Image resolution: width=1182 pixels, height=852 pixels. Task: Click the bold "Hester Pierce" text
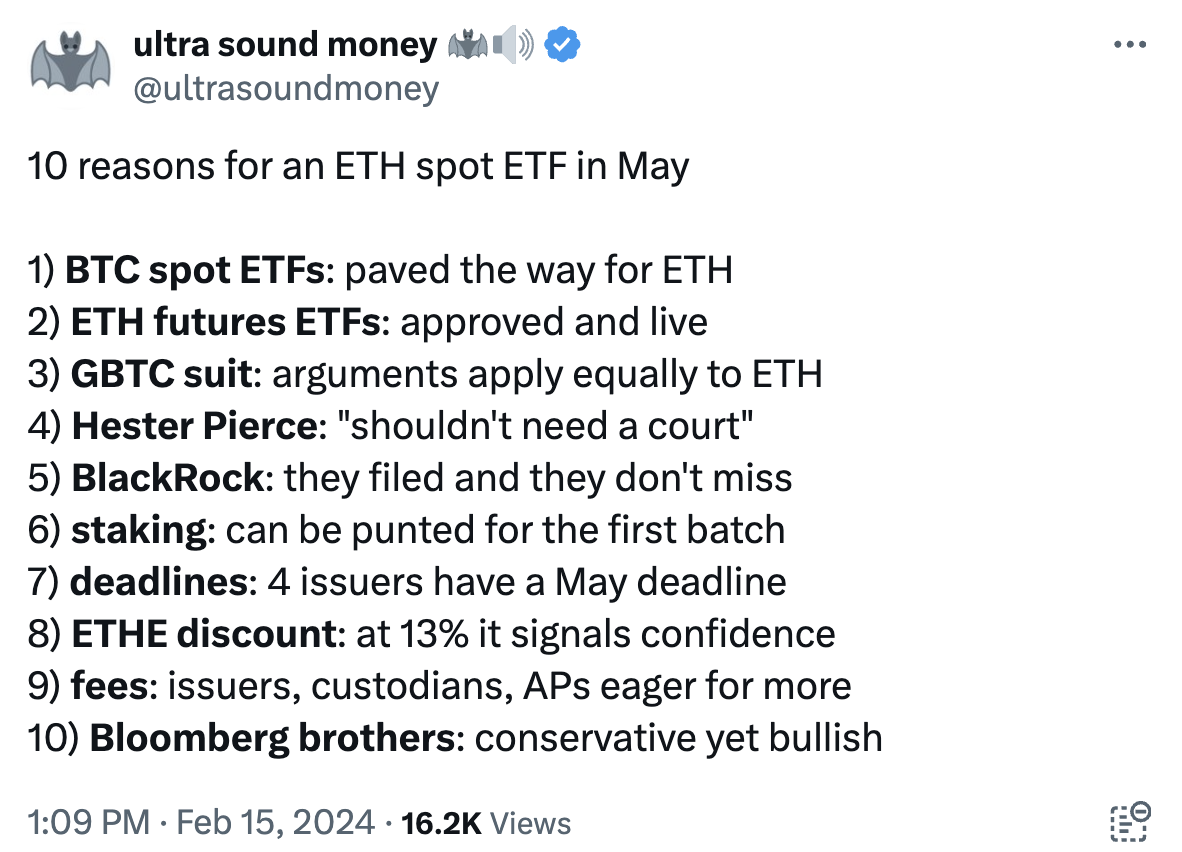tap(193, 425)
